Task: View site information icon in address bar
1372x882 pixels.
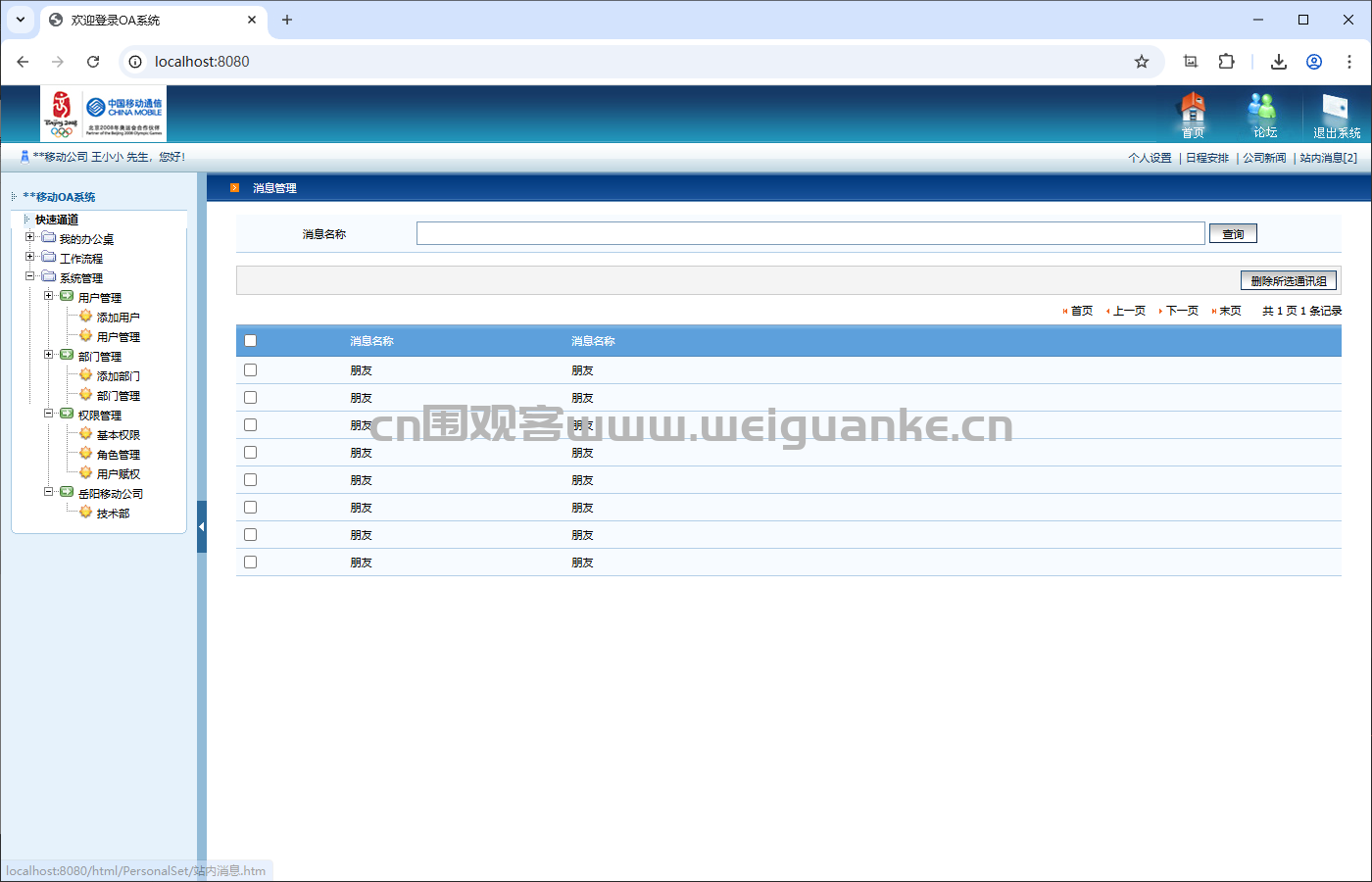Action: click(136, 62)
